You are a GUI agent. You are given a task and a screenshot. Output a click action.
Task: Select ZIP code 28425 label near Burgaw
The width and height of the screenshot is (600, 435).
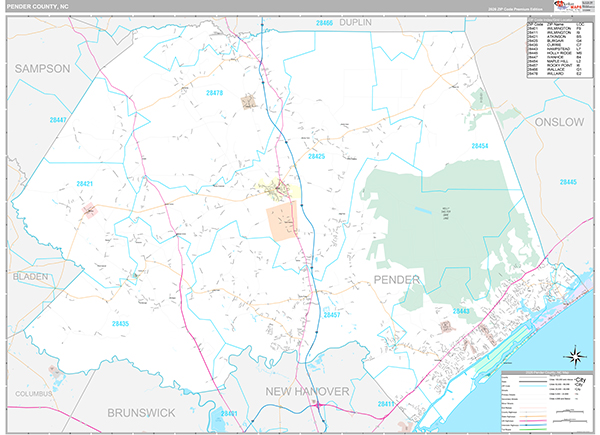coord(316,156)
